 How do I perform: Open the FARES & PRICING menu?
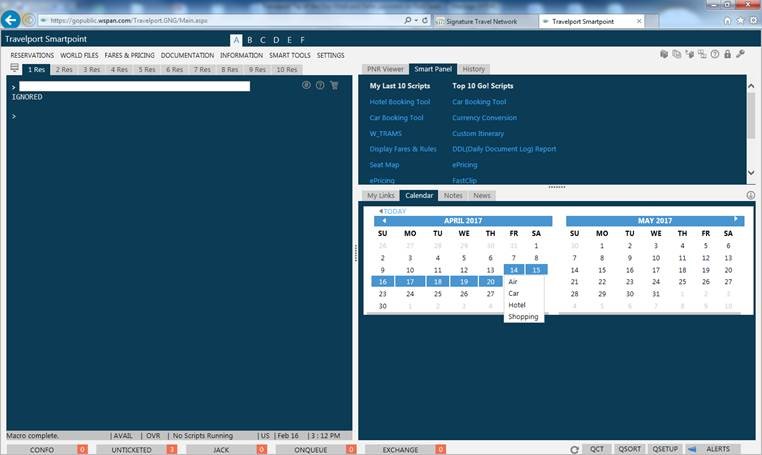point(129,55)
